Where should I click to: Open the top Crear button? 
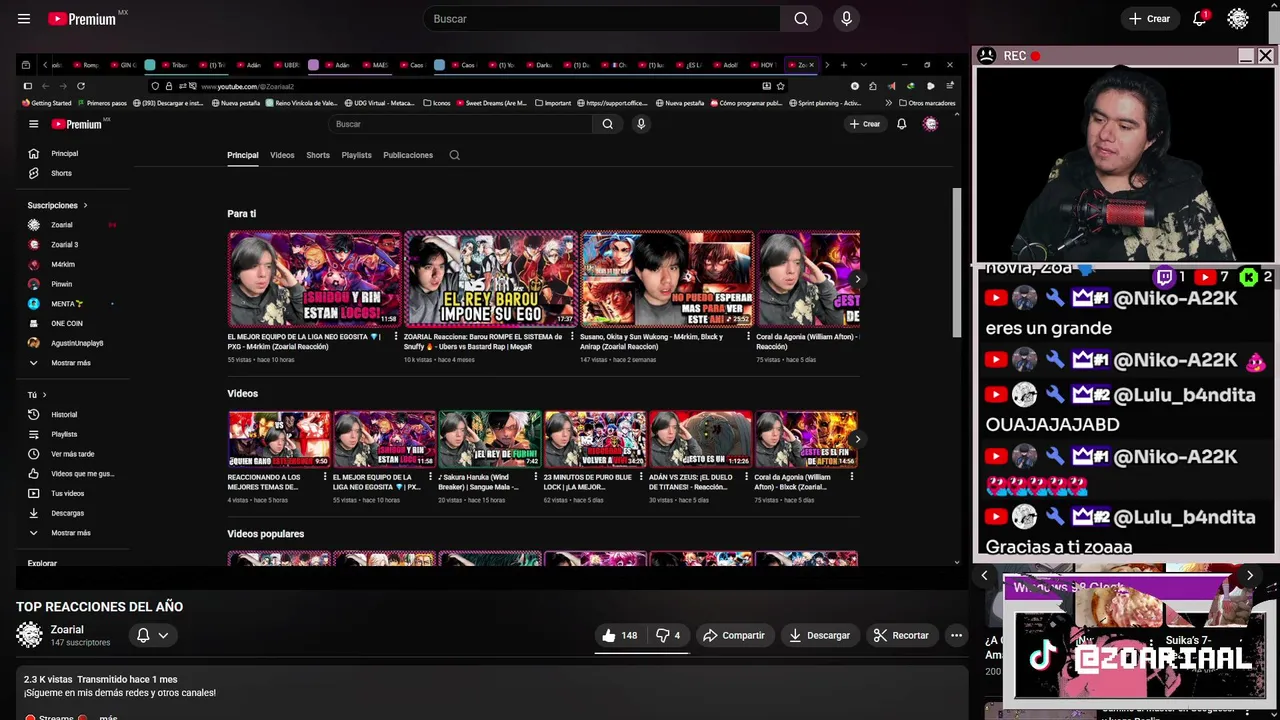coord(1149,19)
